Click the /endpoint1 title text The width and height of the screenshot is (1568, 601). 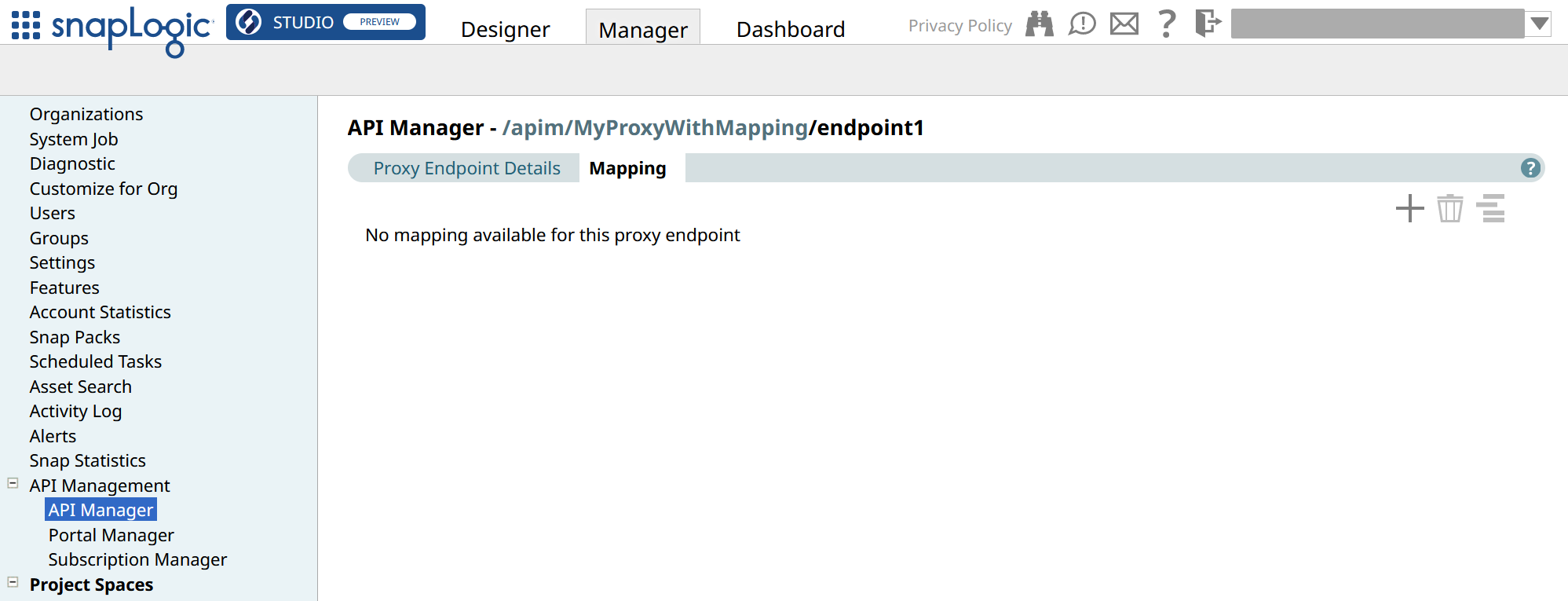pyautogui.click(x=866, y=127)
